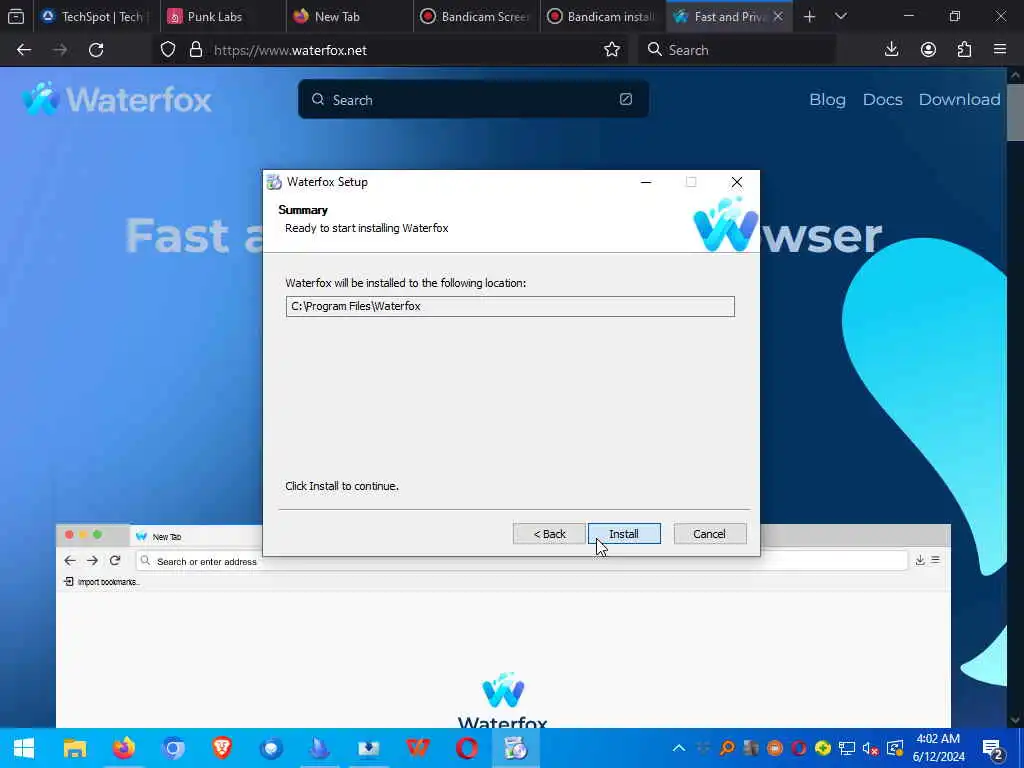Switch to the Bandicam install tab
The height and width of the screenshot is (768, 1024).
(601, 17)
